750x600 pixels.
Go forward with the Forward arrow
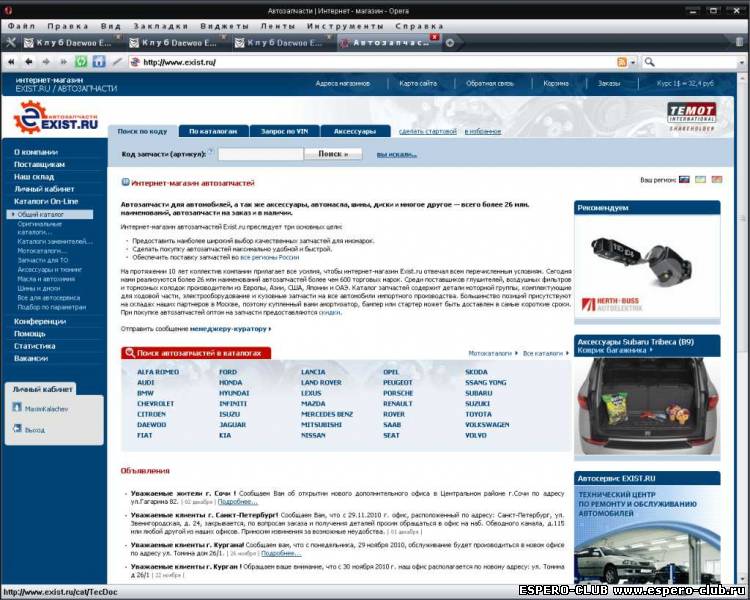coord(46,62)
